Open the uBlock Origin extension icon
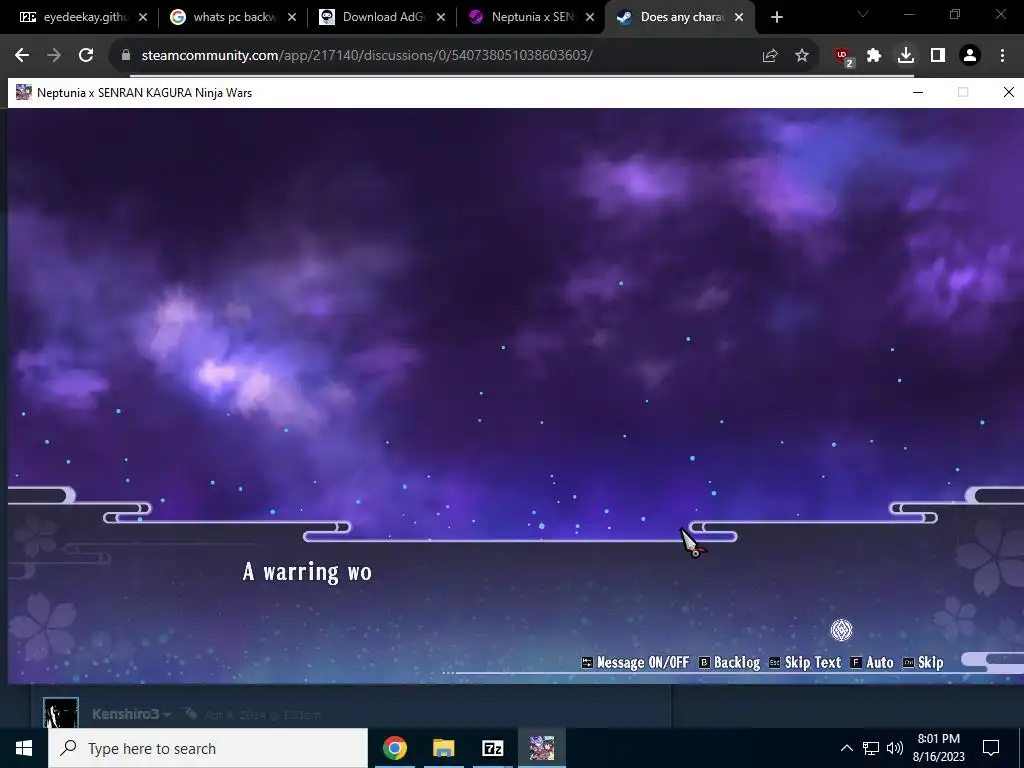Viewport: 1024px width, 768px height. coord(844,56)
